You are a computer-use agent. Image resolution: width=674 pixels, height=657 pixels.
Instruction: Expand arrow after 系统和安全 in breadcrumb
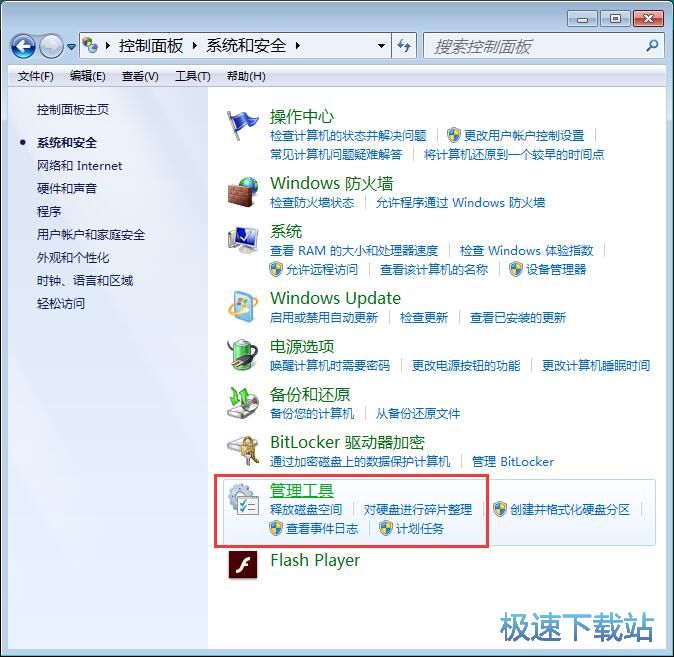pyautogui.click(x=297, y=46)
